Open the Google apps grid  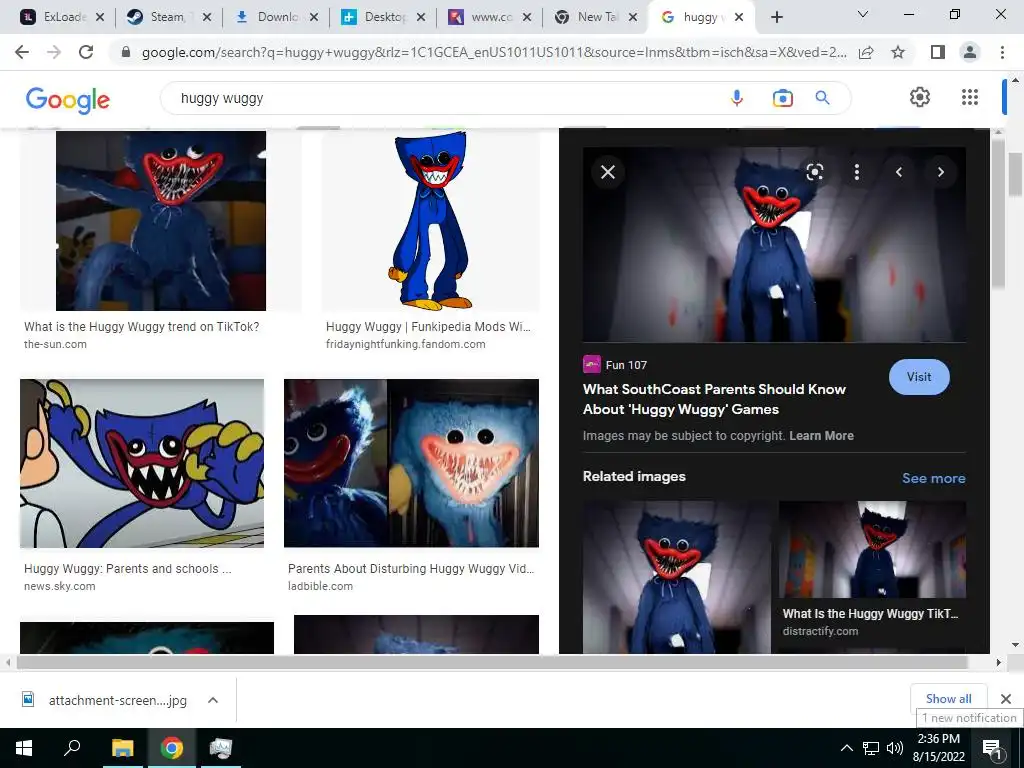coord(970,97)
